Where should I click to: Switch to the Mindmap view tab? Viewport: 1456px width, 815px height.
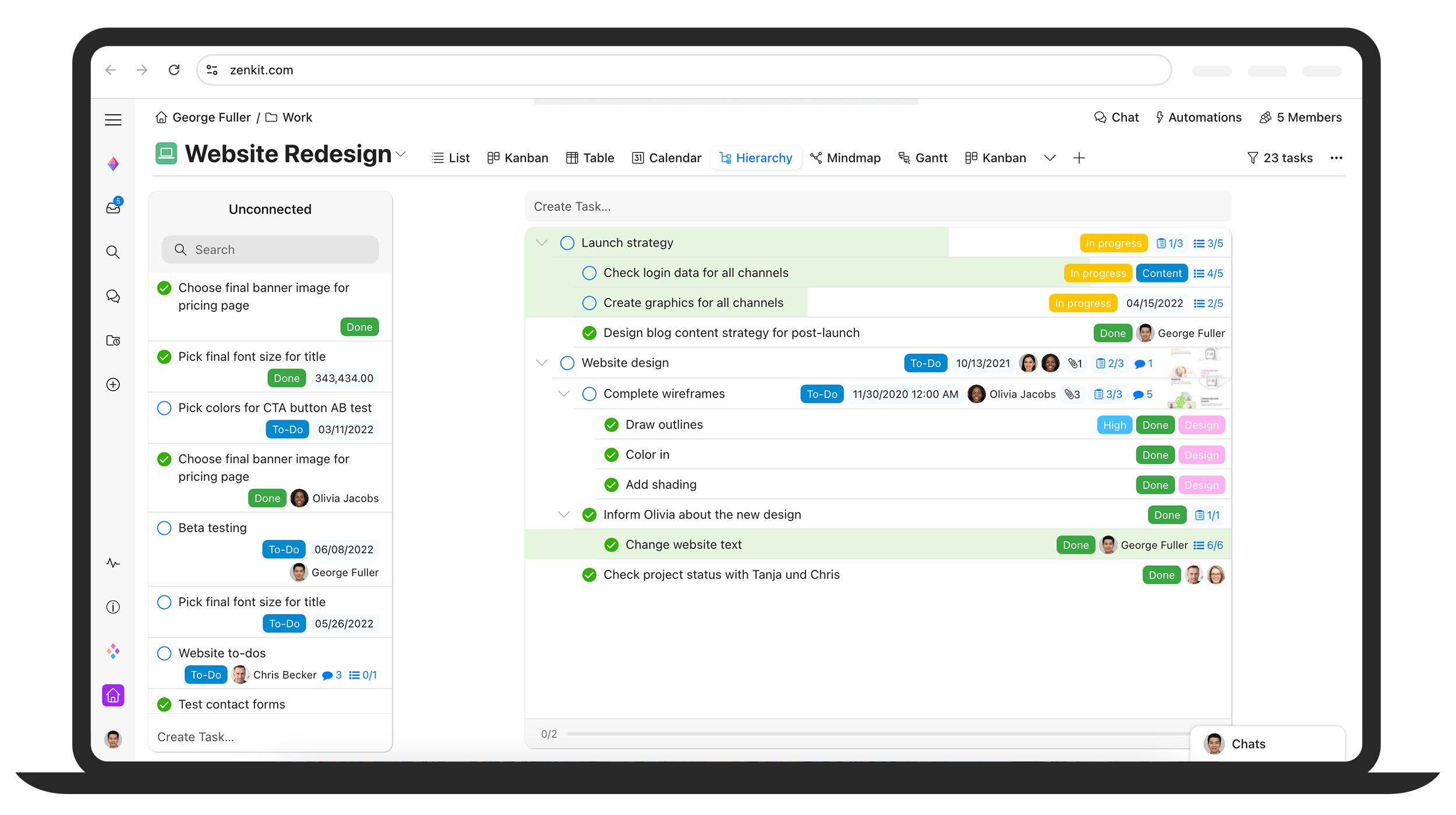coord(845,158)
